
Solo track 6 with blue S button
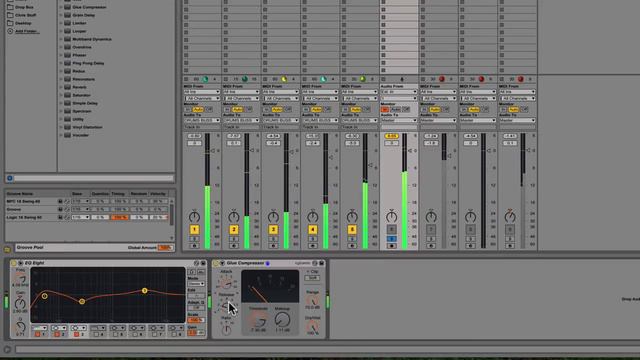point(391,239)
